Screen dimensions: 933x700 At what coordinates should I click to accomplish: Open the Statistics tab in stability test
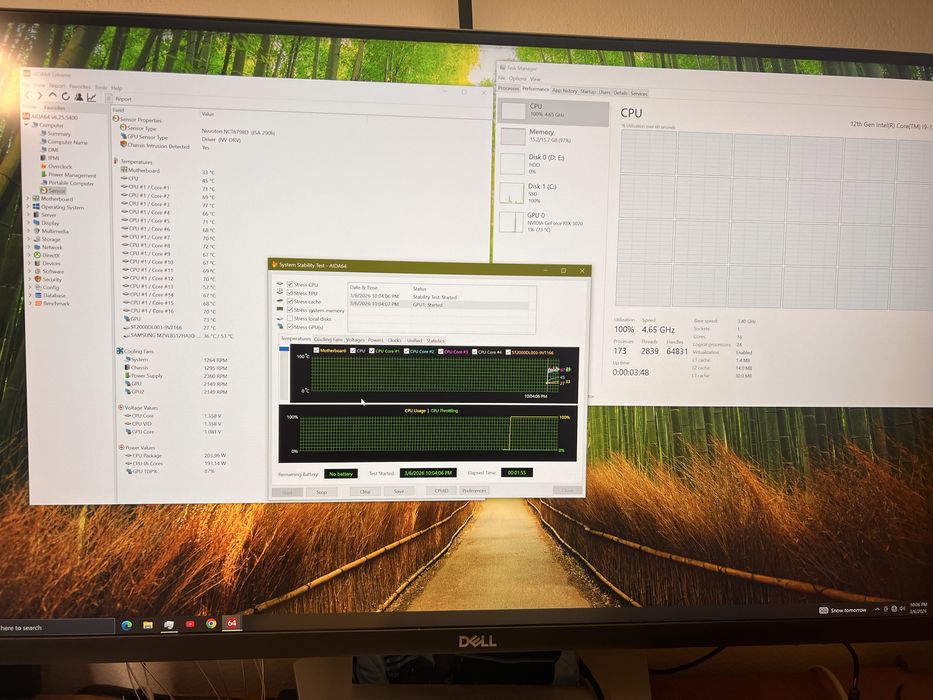pyautogui.click(x=435, y=341)
